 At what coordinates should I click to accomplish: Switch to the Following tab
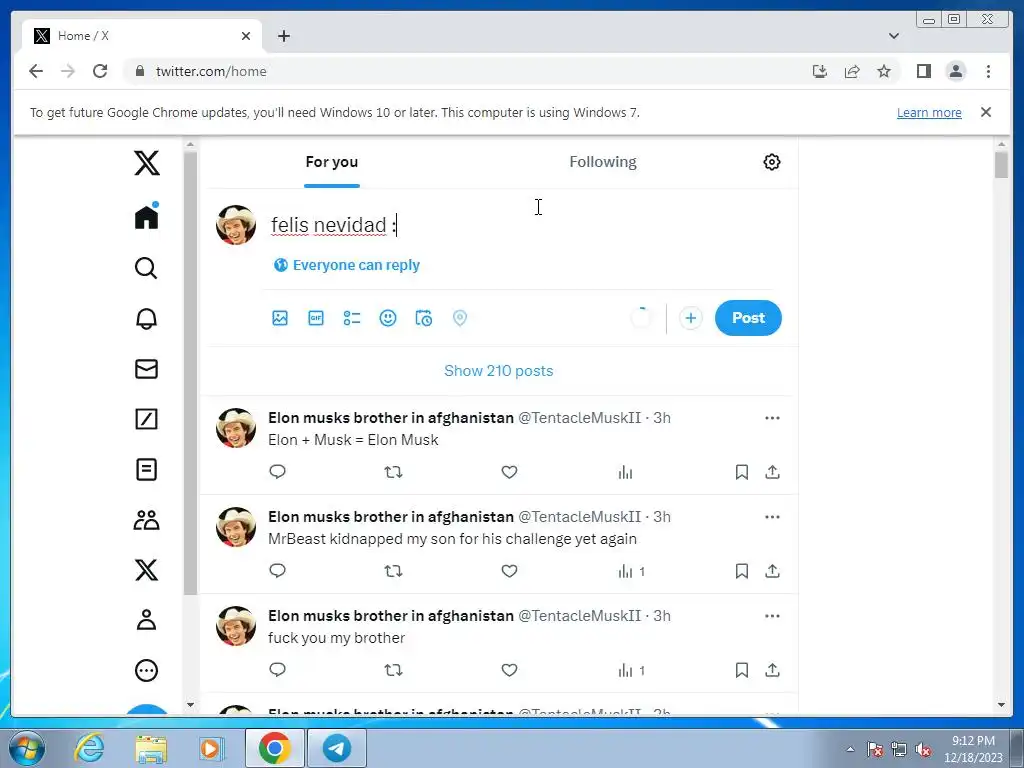[603, 162]
